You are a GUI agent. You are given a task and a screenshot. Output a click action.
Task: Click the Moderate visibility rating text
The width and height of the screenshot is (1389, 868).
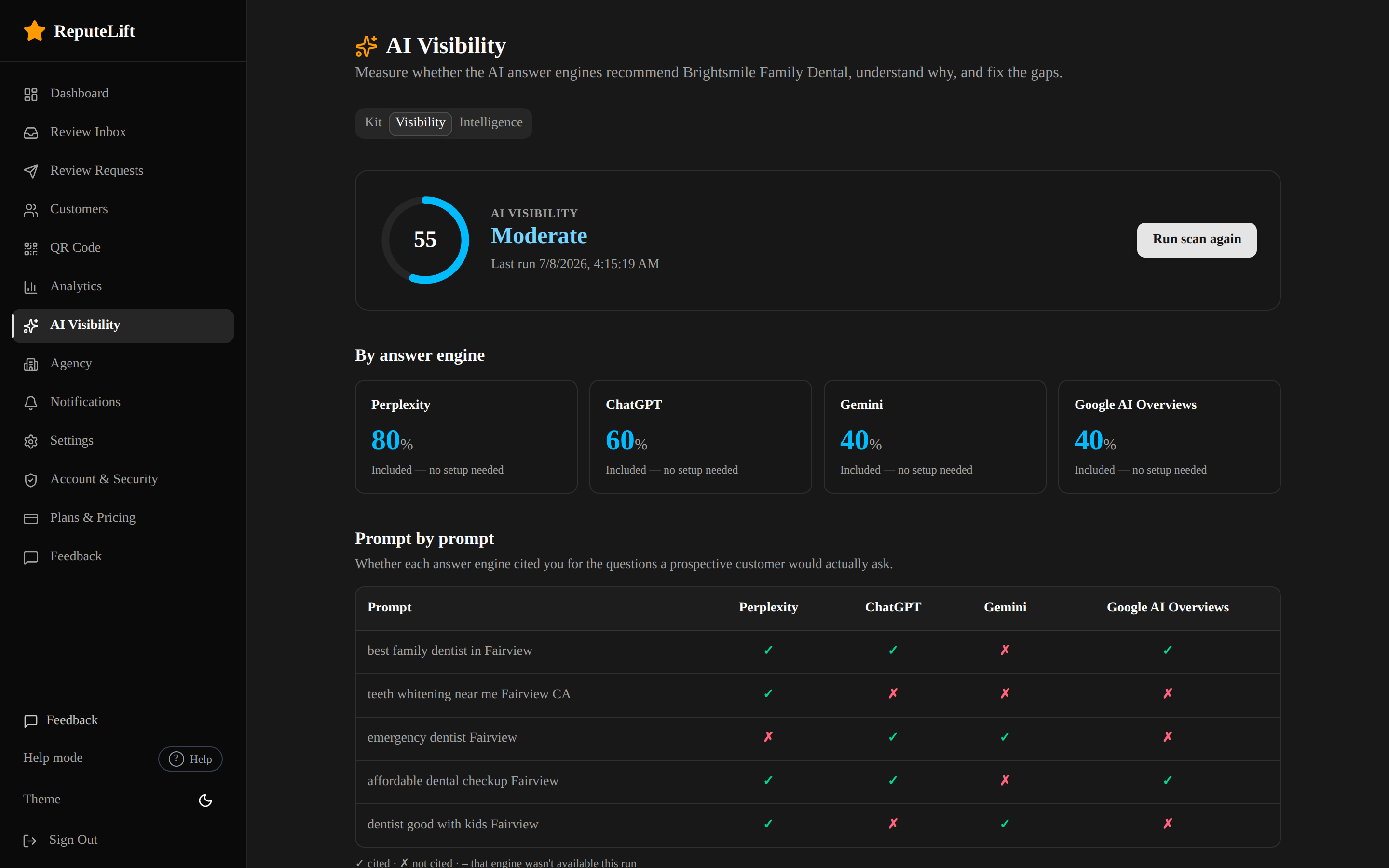click(x=538, y=236)
